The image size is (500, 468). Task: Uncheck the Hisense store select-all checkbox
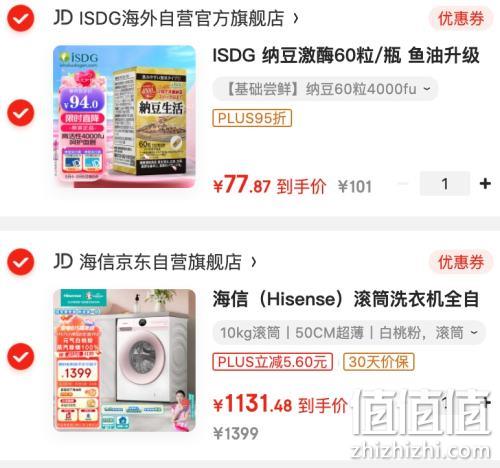pos(21,262)
